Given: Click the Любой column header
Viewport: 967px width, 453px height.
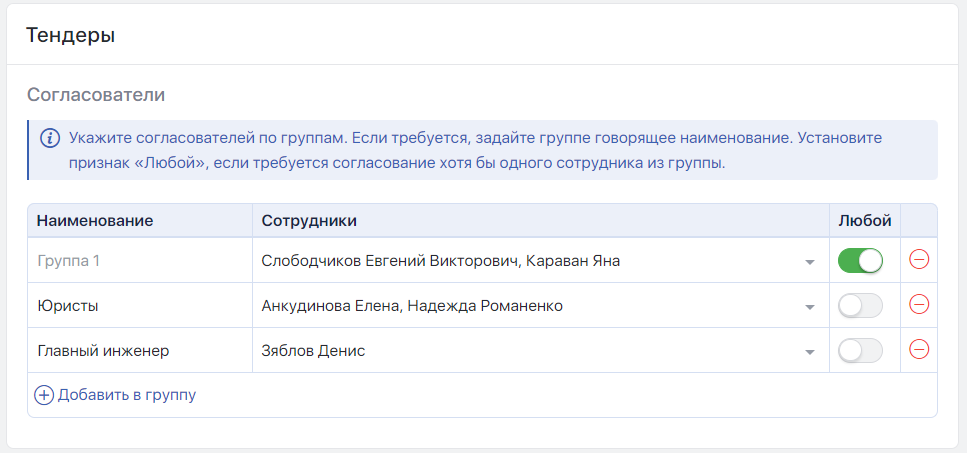Looking at the screenshot, I should (864, 220).
